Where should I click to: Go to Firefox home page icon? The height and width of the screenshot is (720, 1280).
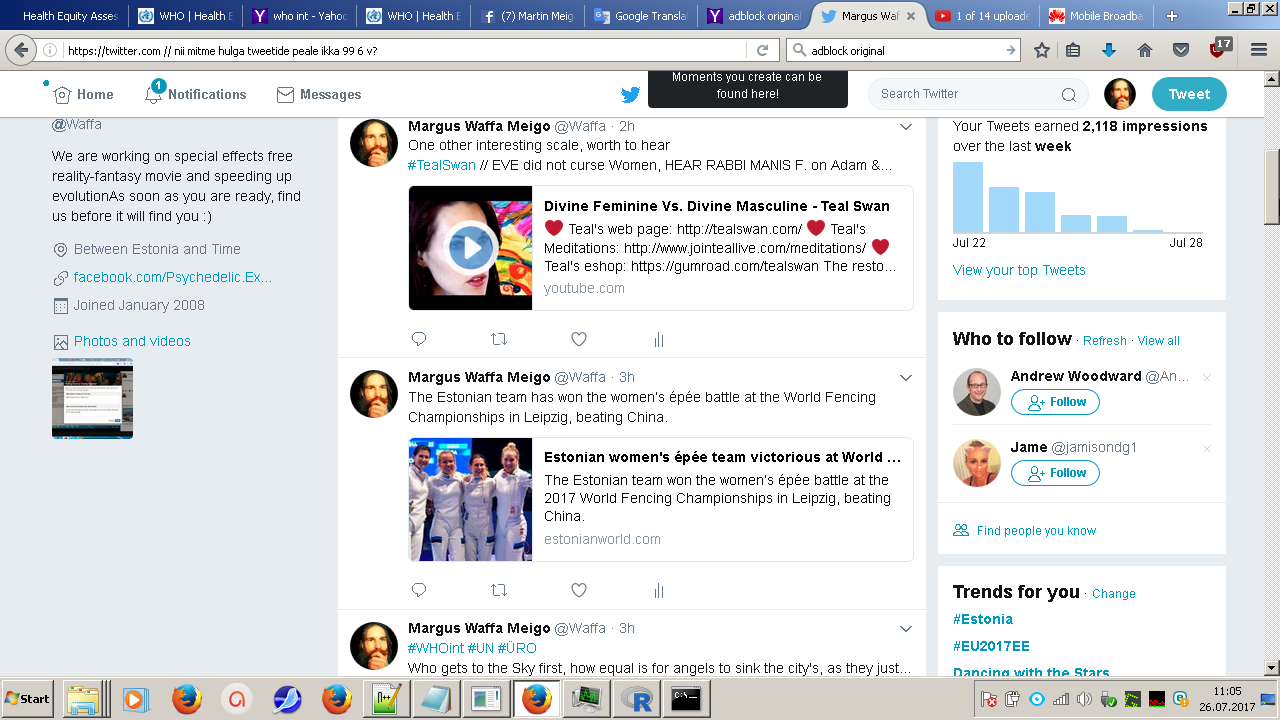1145,50
